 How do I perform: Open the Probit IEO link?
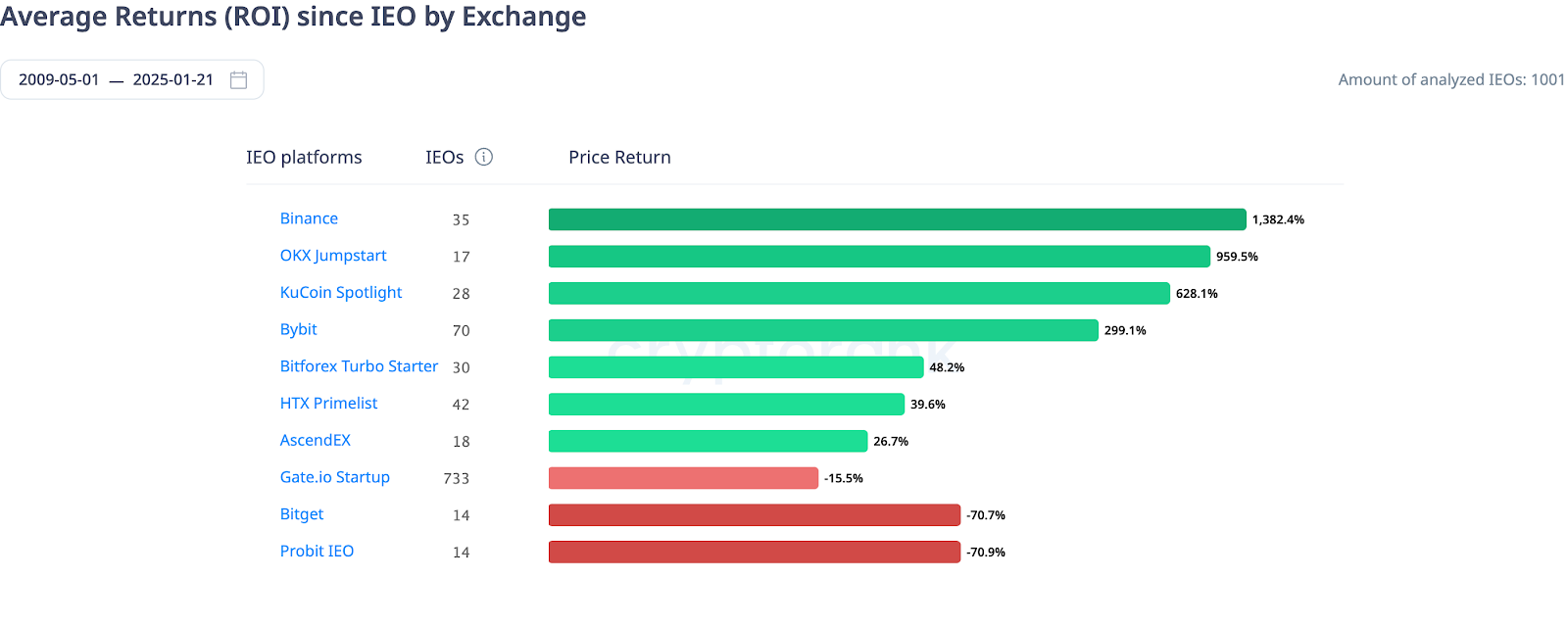click(x=317, y=552)
